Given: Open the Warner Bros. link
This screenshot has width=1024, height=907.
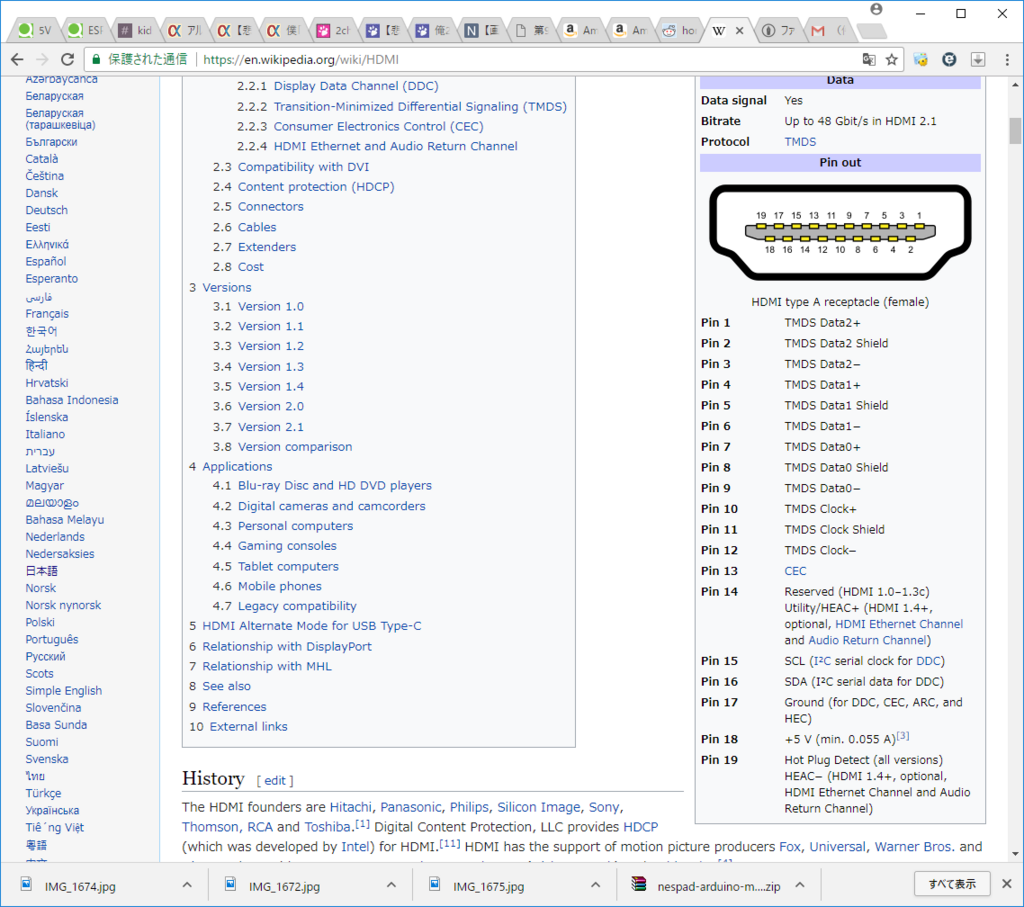Looking at the screenshot, I should click(x=913, y=846).
